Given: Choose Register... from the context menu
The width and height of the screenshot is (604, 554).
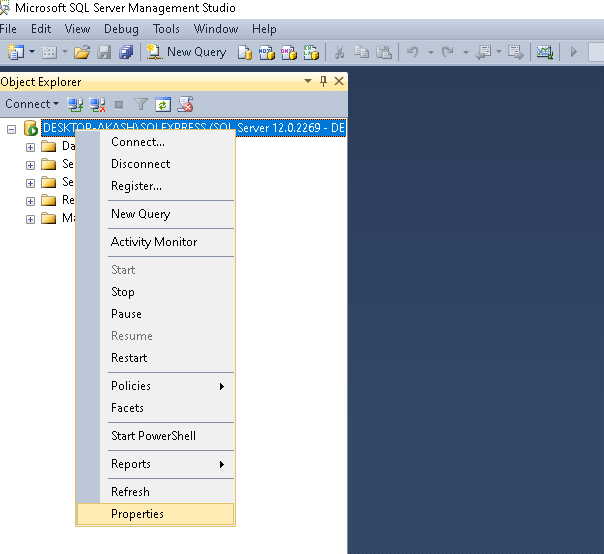Looking at the screenshot, I should (155, 186).
